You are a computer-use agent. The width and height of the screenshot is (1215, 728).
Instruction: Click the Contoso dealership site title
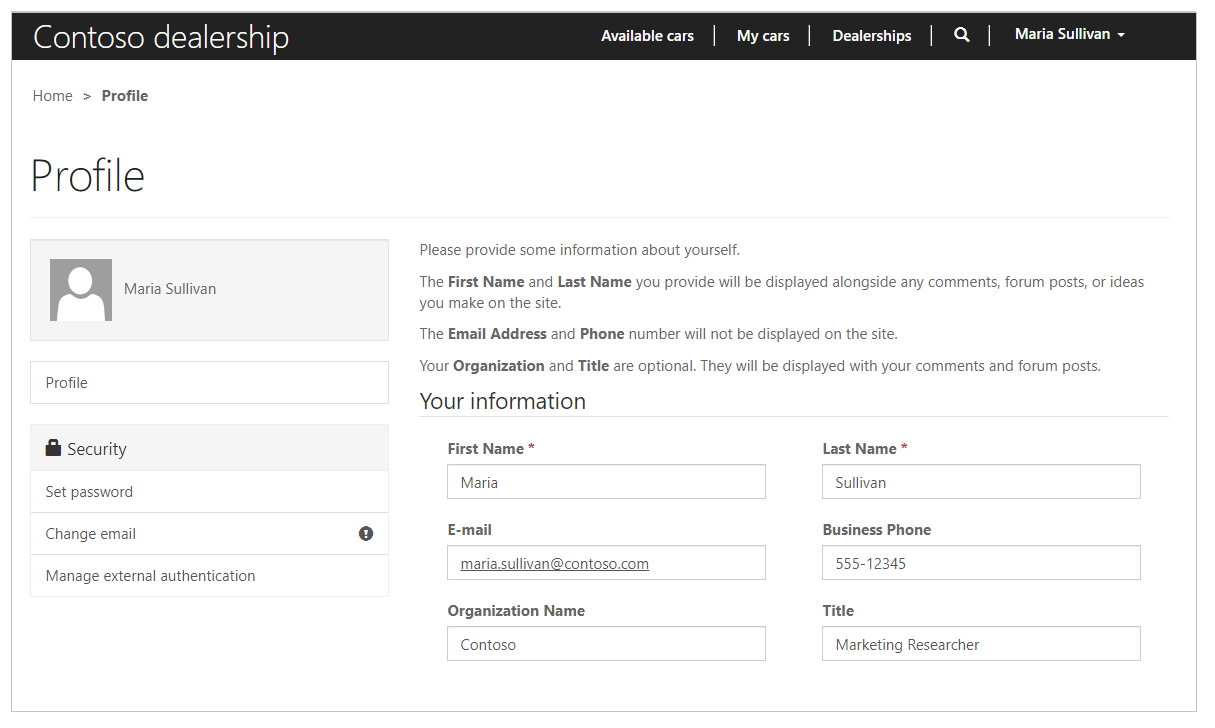[161, 37]
